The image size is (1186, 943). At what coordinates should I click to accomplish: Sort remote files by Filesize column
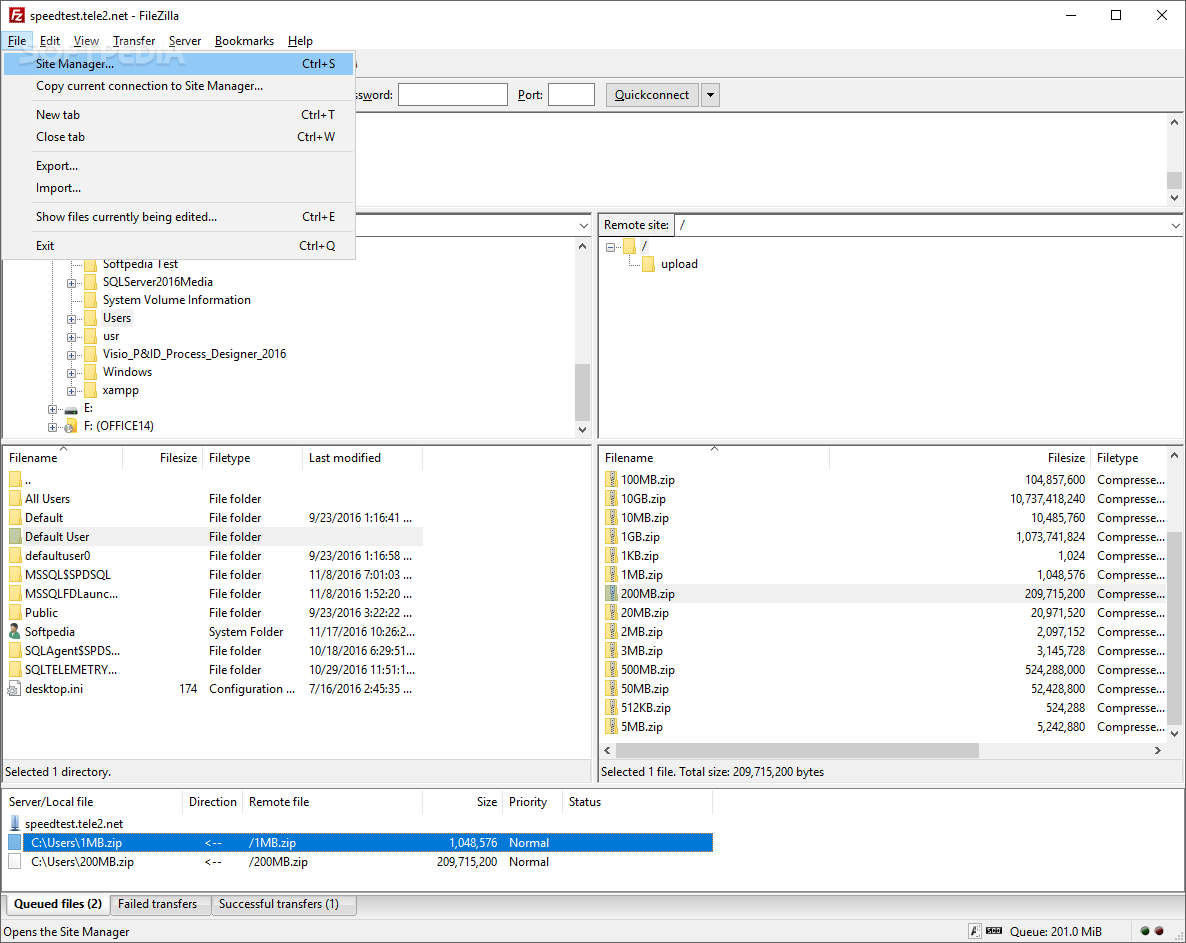tap(959, 458)
